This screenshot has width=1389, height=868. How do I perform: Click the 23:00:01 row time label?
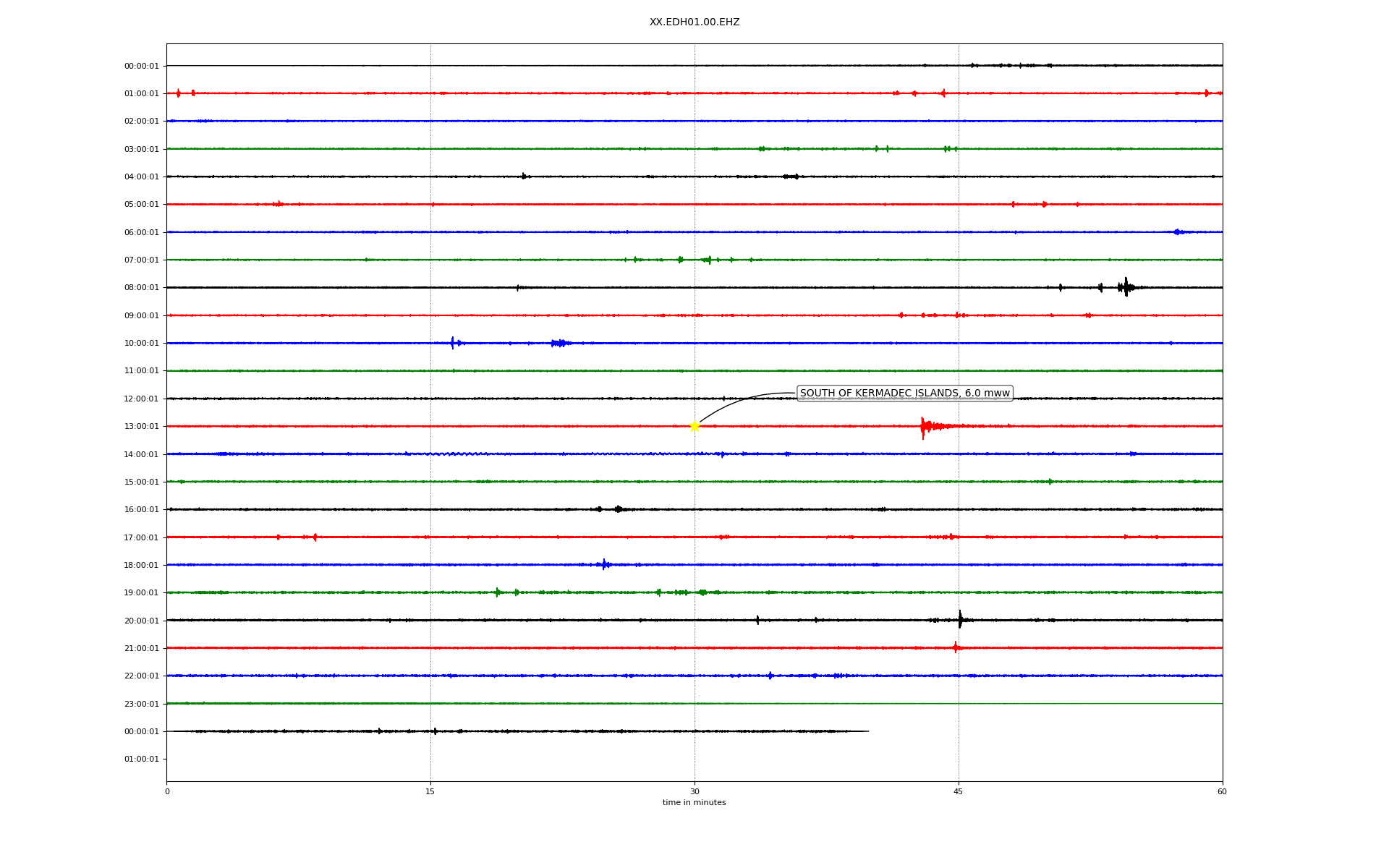[x=141, y=704]
